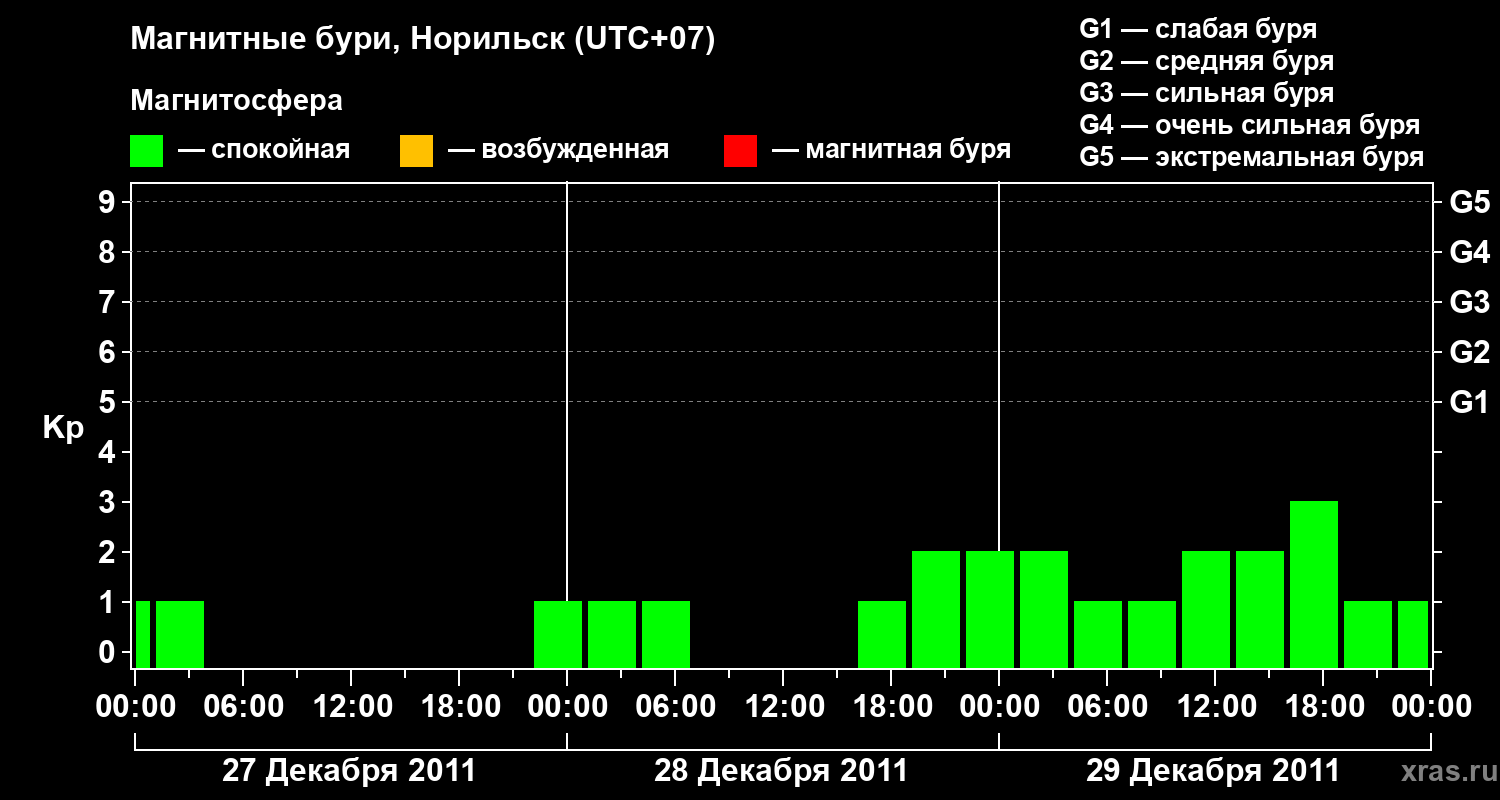Click the '29 Декабря 2011' date label

point(1213,771)
